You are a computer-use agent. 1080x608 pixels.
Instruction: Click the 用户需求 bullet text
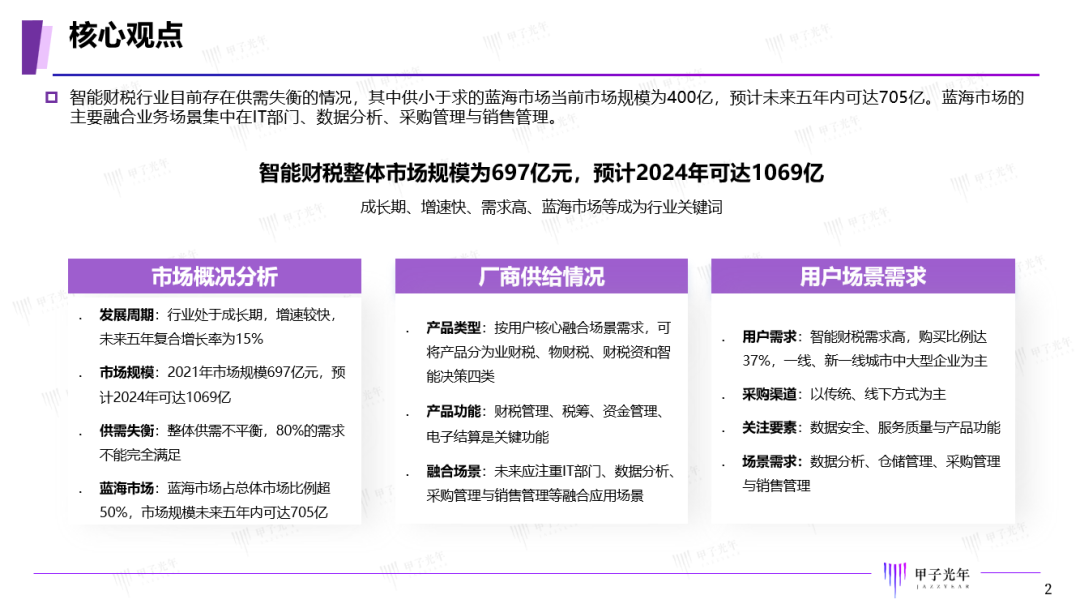(865, 348)
